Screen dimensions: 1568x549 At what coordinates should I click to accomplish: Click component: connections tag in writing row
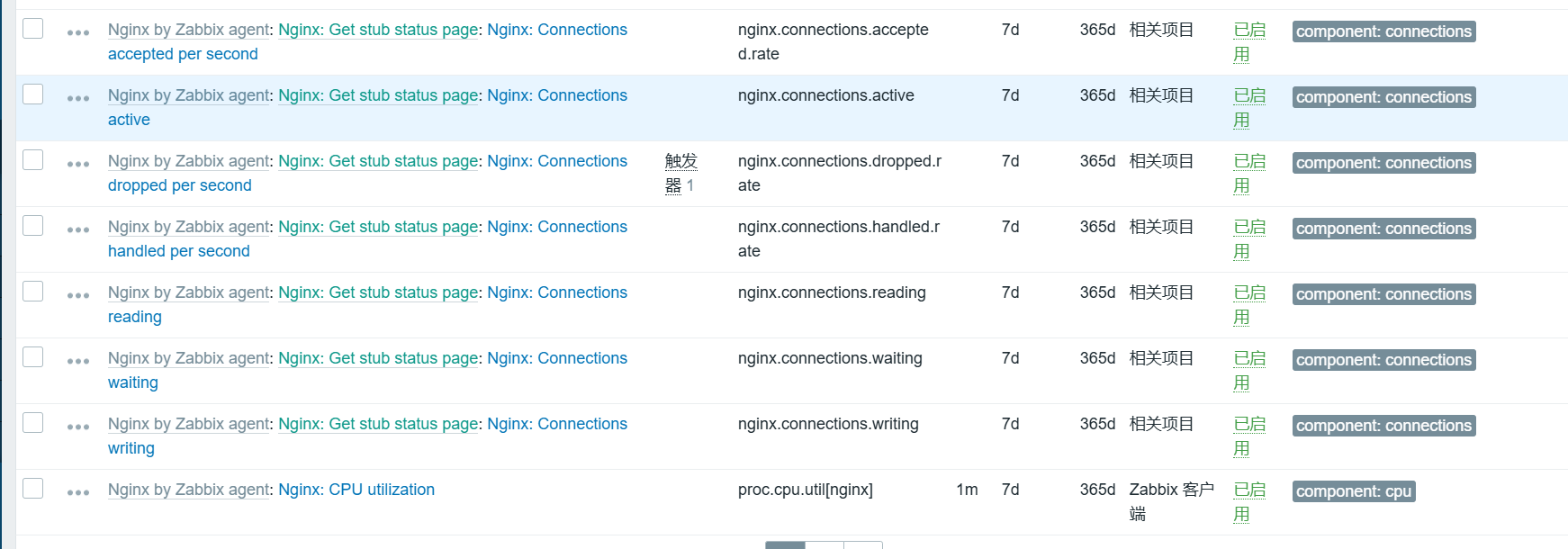[x=1383, y=426]
